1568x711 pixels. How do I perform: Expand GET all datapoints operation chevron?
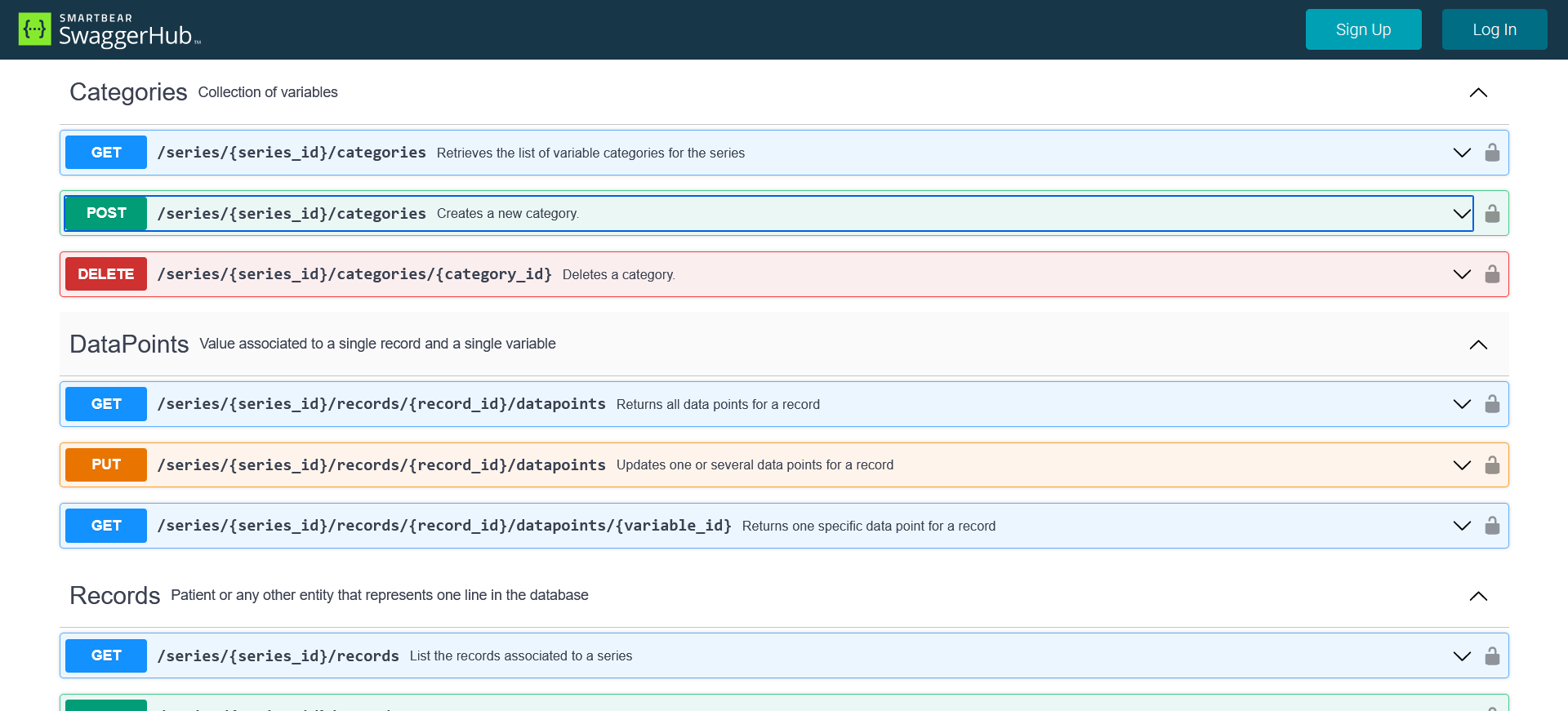(1462, 404)
